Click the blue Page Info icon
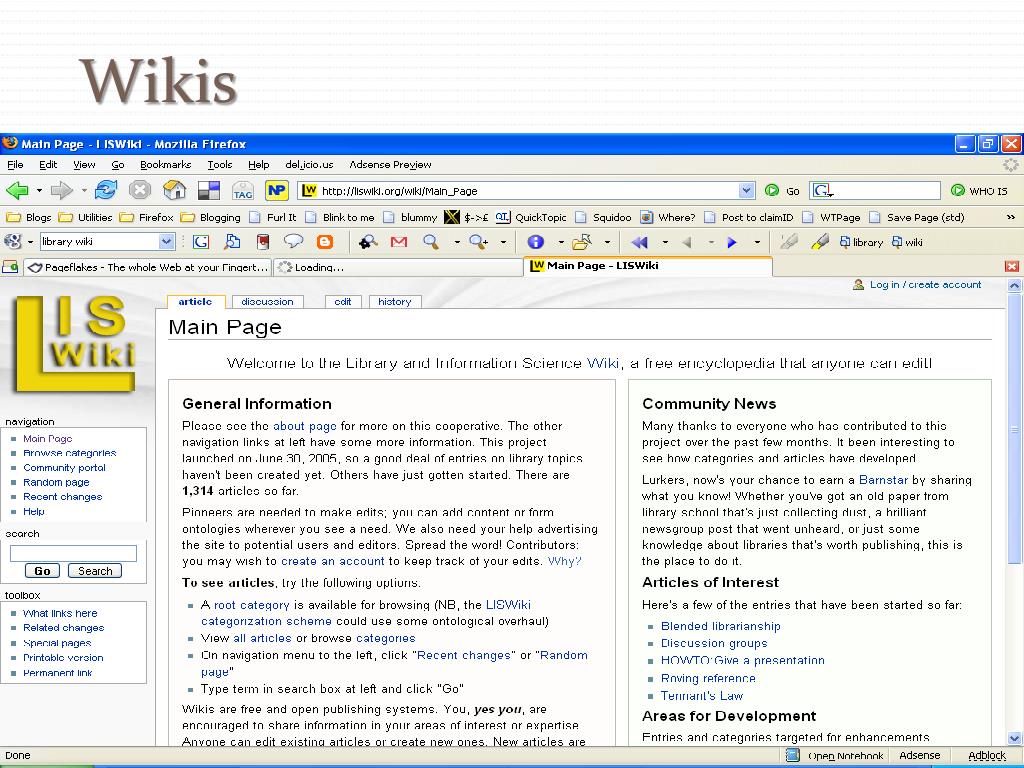 pos(536,242)
